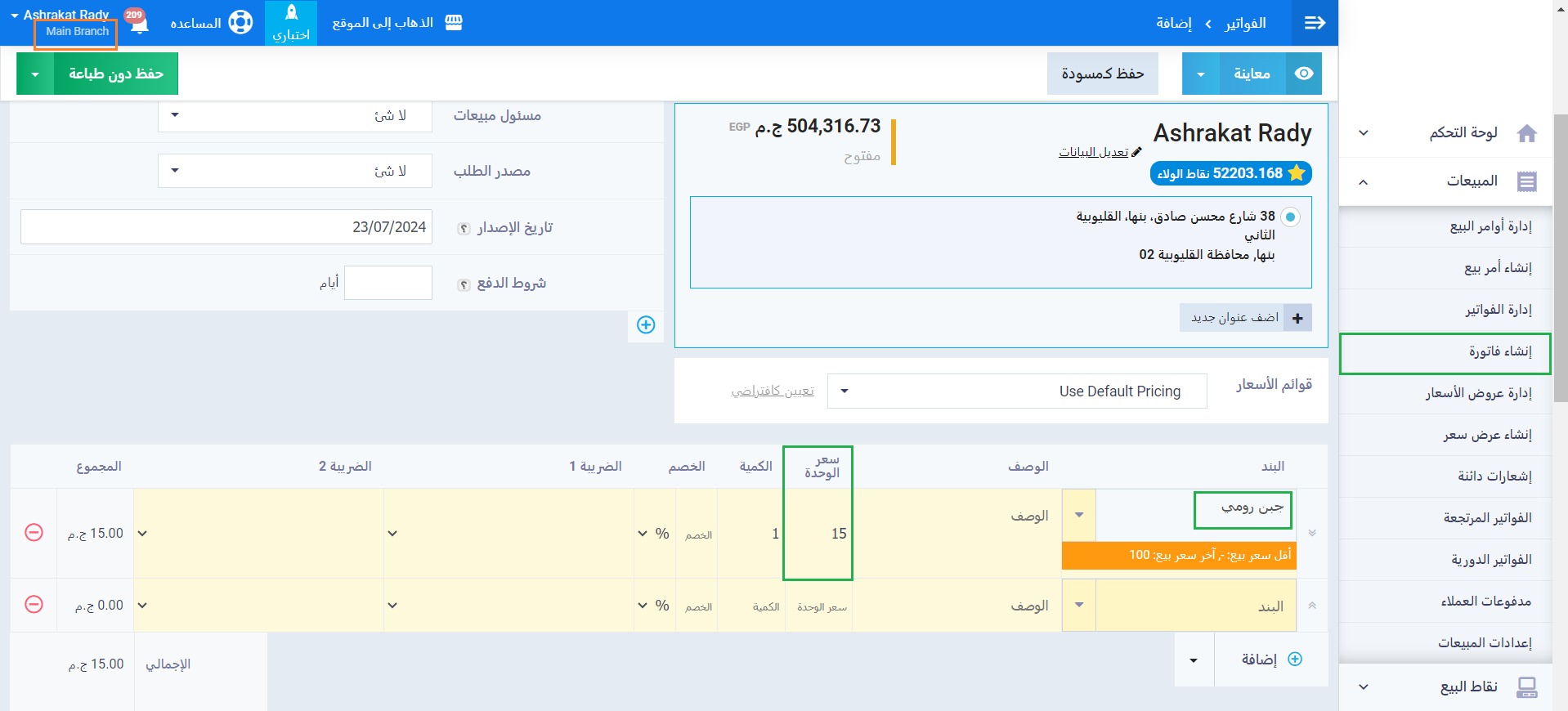Open the sales representative dropdown
Screen dimensions: 1568x711
tap(294, 115)
